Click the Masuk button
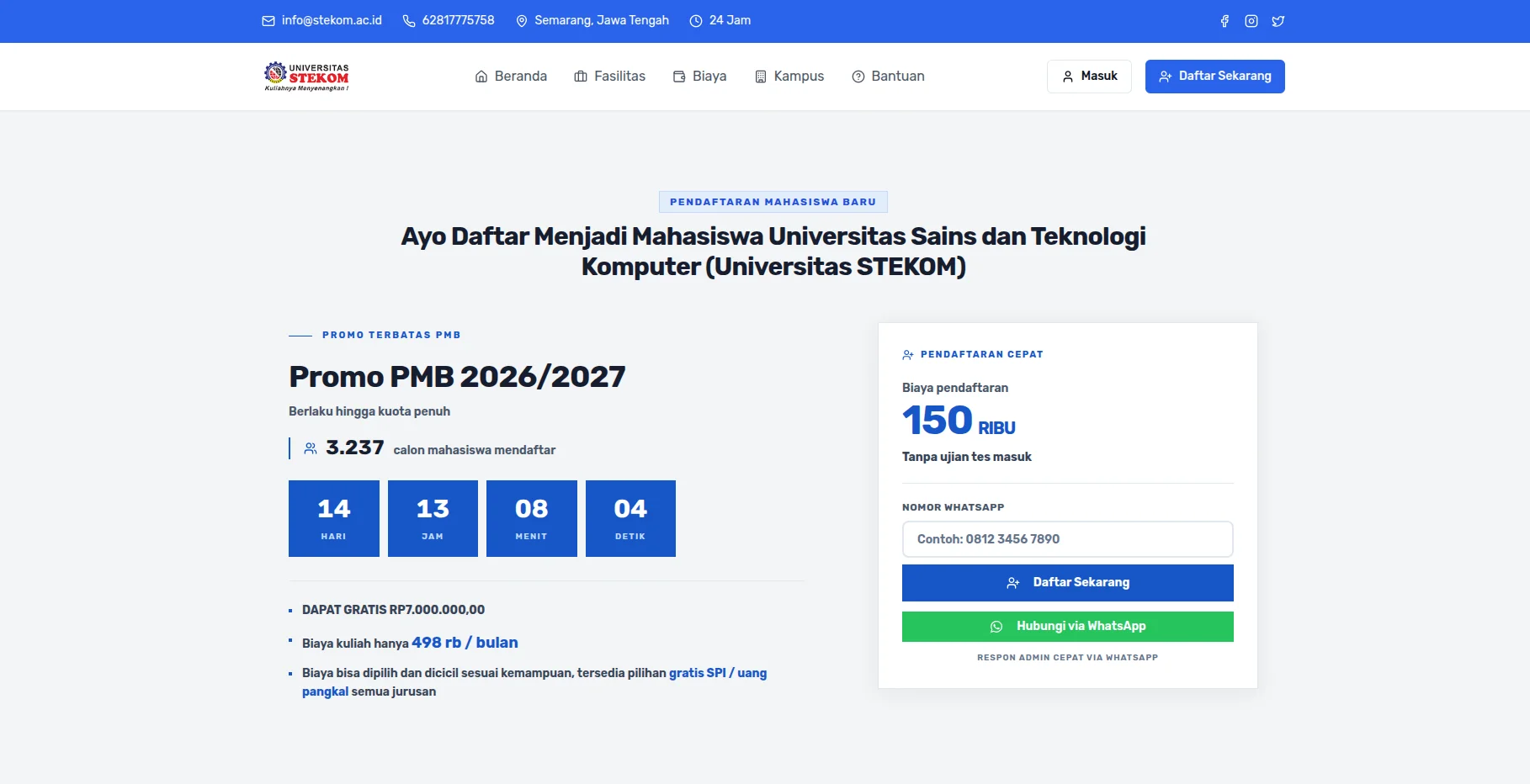Screen dimensions: 1530x784 (1089, 77)
